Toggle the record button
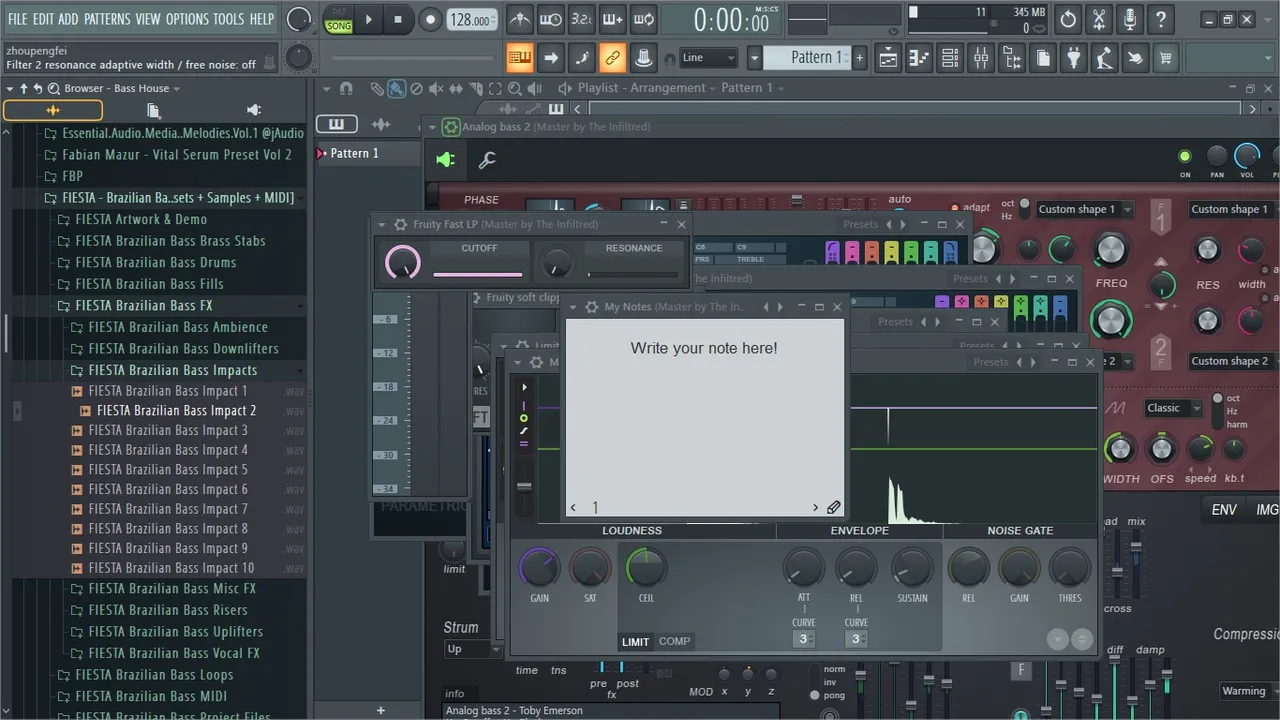Image resolution: width=1280 pixels, height=720 pixels. (x=430, y=19)
